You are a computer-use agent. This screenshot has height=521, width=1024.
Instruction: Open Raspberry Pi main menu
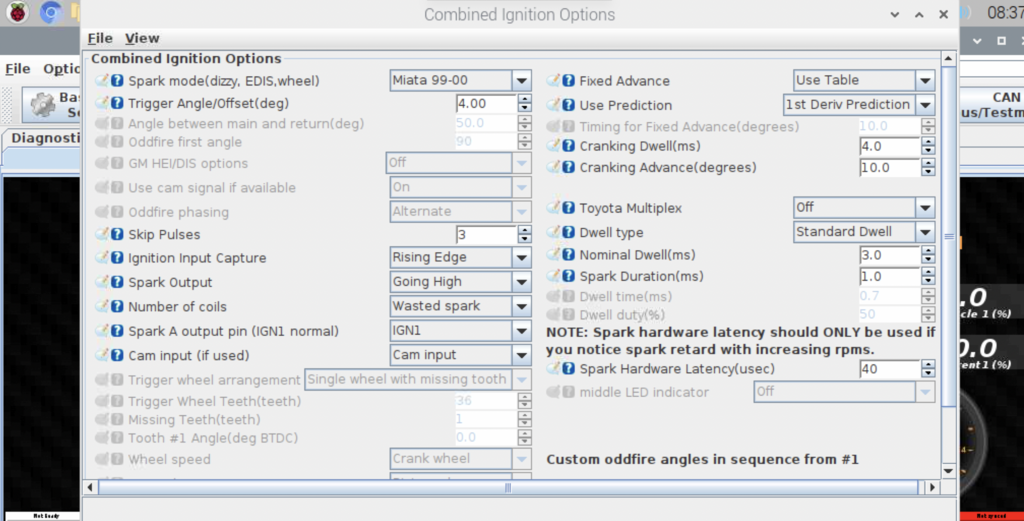(x=18, y=12)
